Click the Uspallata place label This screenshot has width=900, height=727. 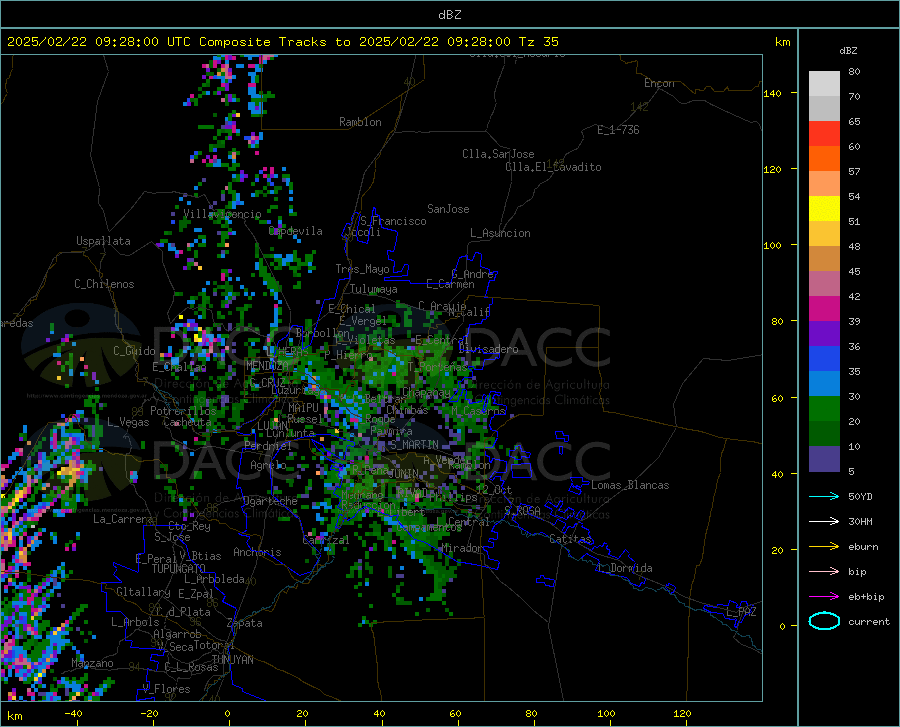click(x=103, y=241)
